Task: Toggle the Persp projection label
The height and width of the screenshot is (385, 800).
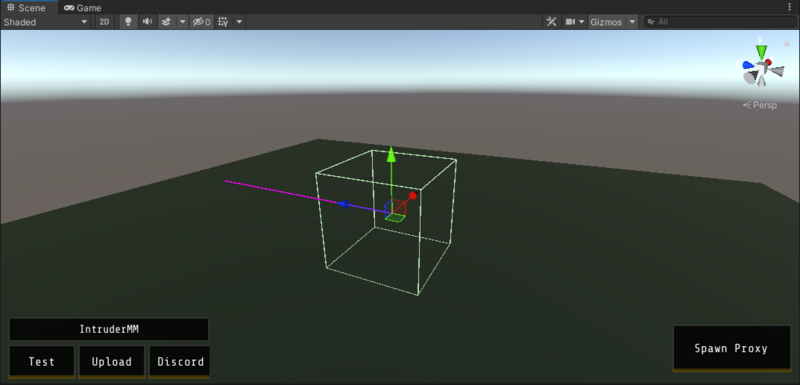Action: coord(760,105)
